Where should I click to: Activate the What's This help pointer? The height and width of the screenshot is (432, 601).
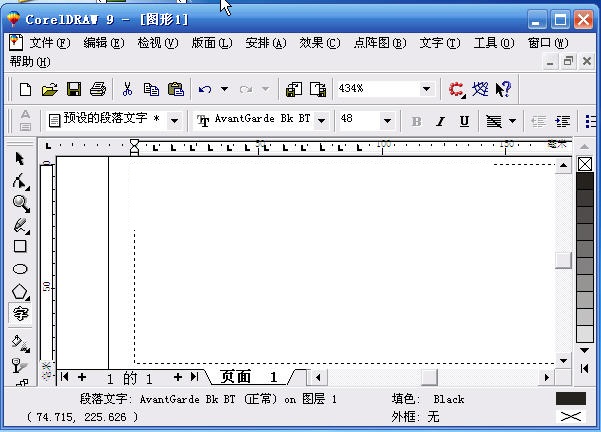[503, 89]
